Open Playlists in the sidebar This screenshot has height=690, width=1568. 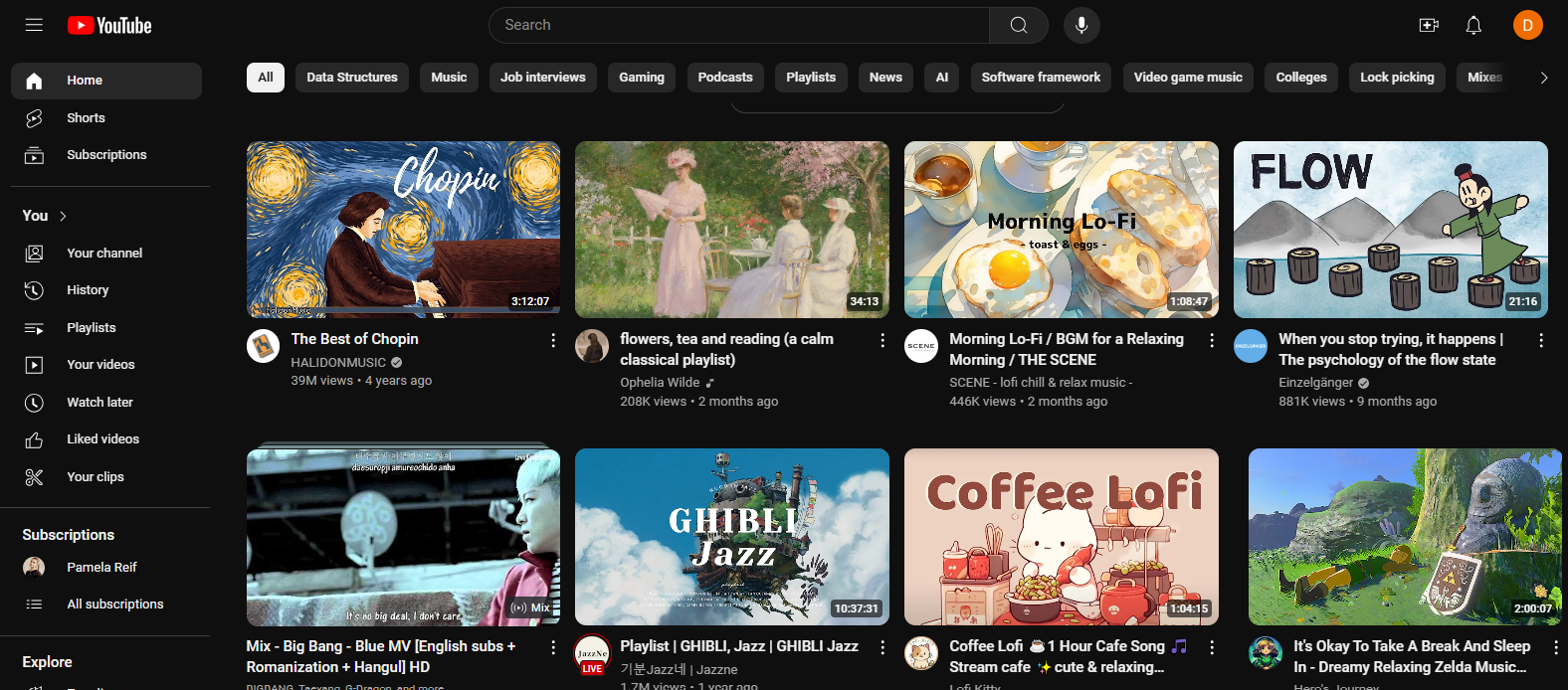click(106, 328)
